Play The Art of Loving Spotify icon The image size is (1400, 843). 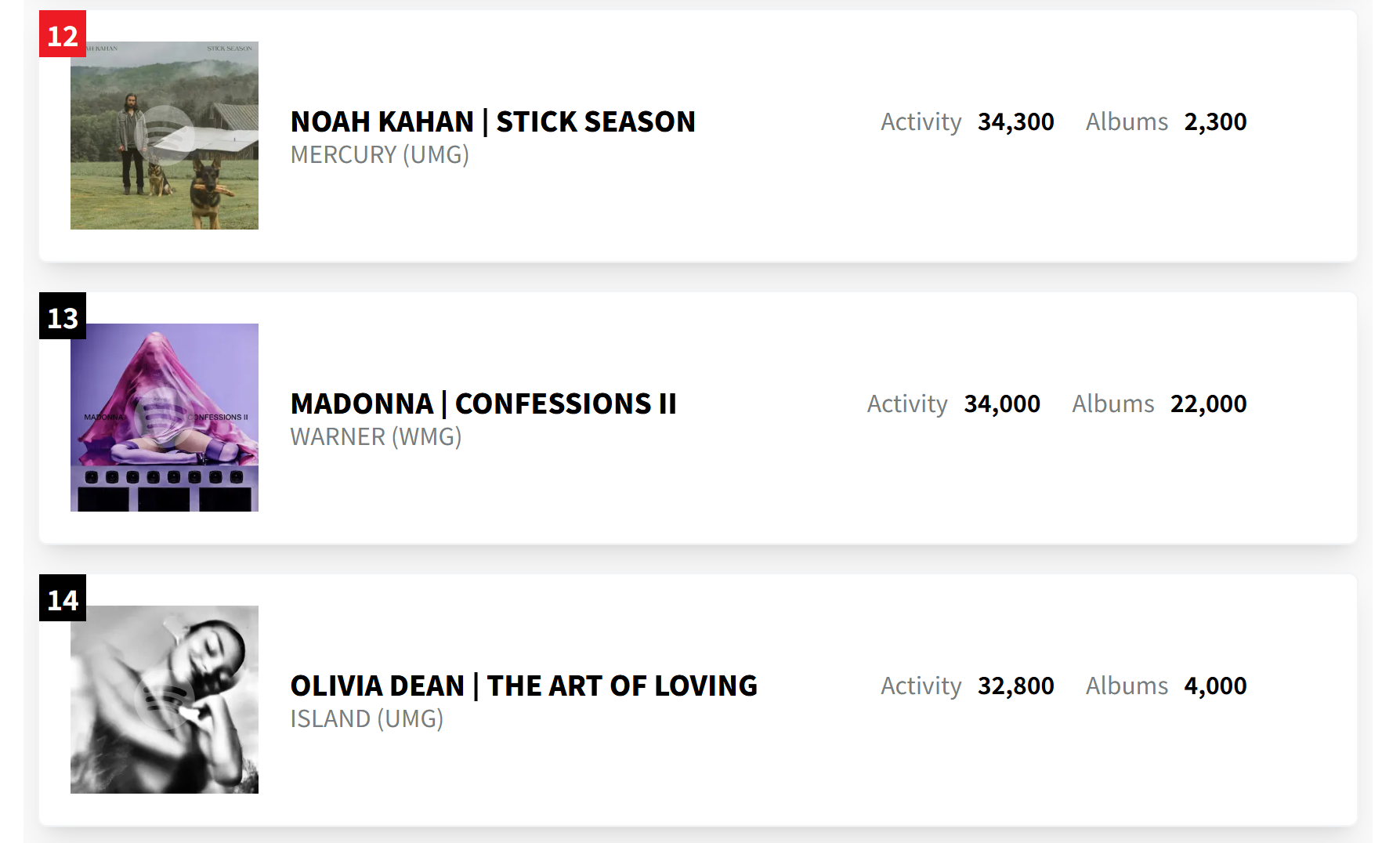tap(164, 700)
